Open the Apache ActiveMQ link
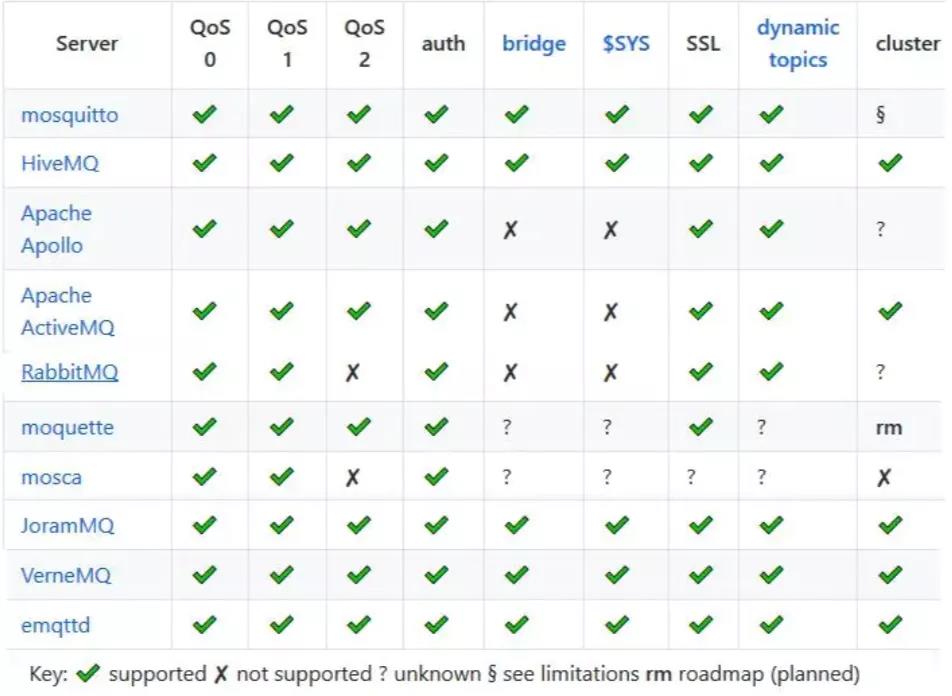Viewport: 952px width, 696px height. point(67,311)
